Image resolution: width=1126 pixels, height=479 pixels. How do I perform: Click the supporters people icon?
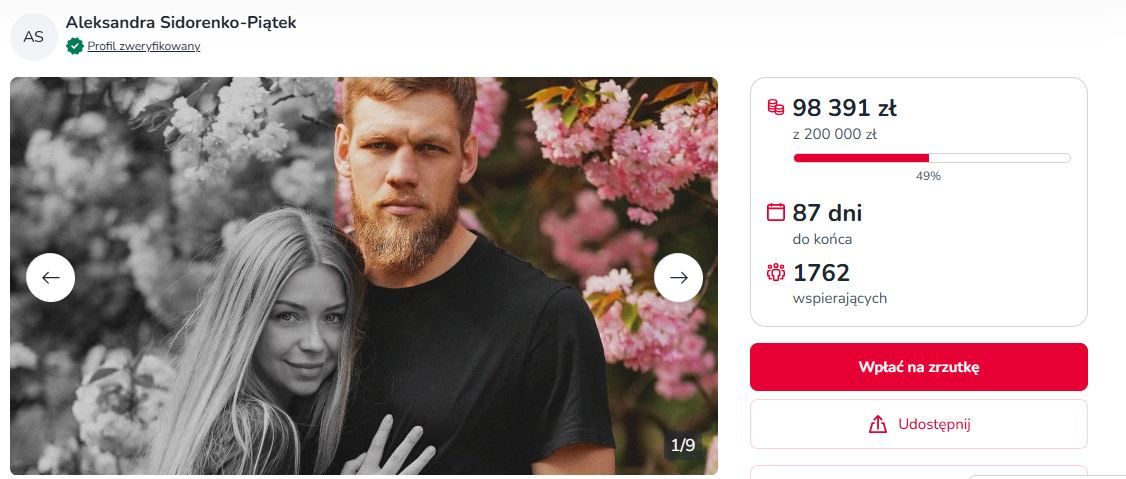[x=776, y=272]
